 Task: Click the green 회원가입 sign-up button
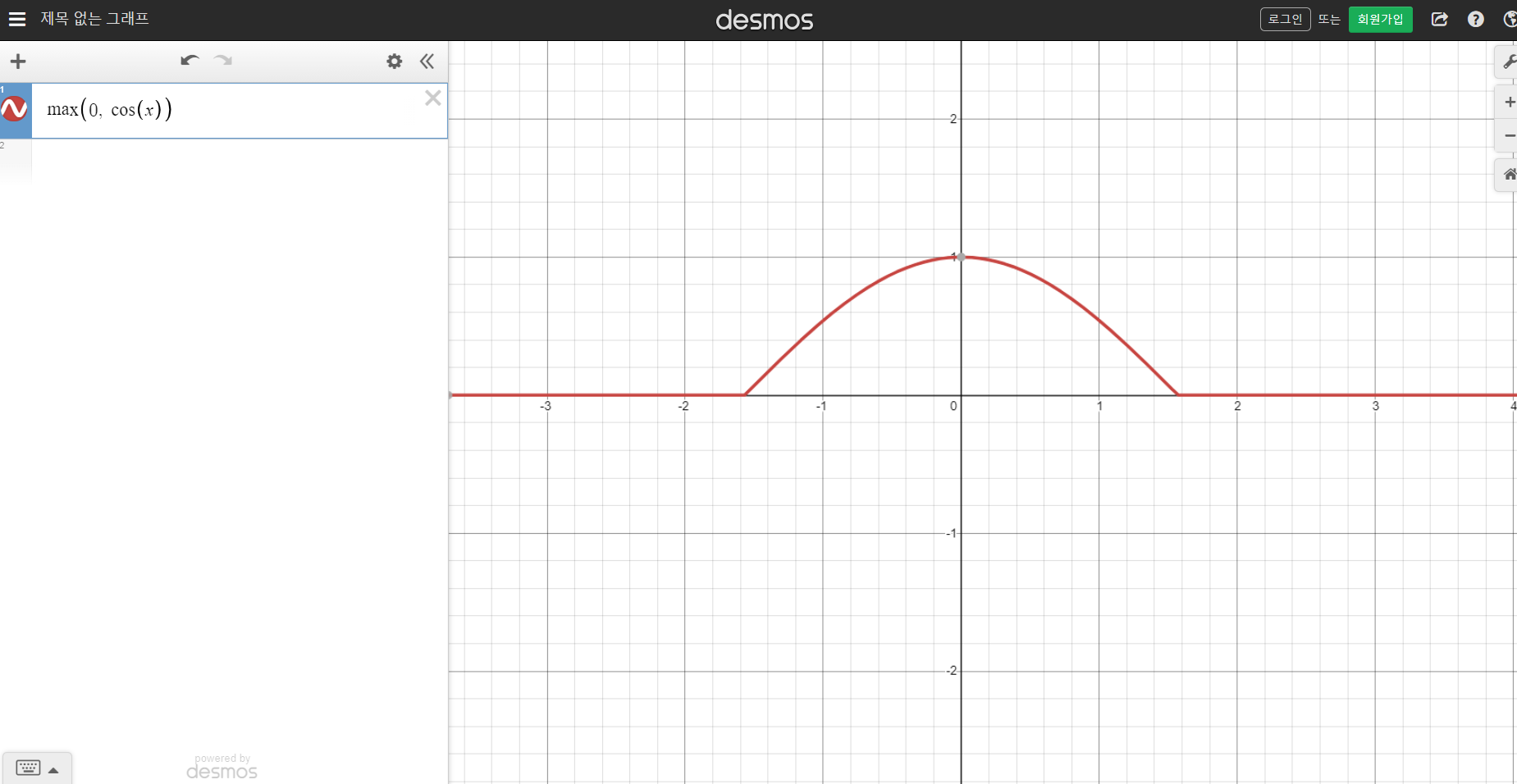[1380, 19]
